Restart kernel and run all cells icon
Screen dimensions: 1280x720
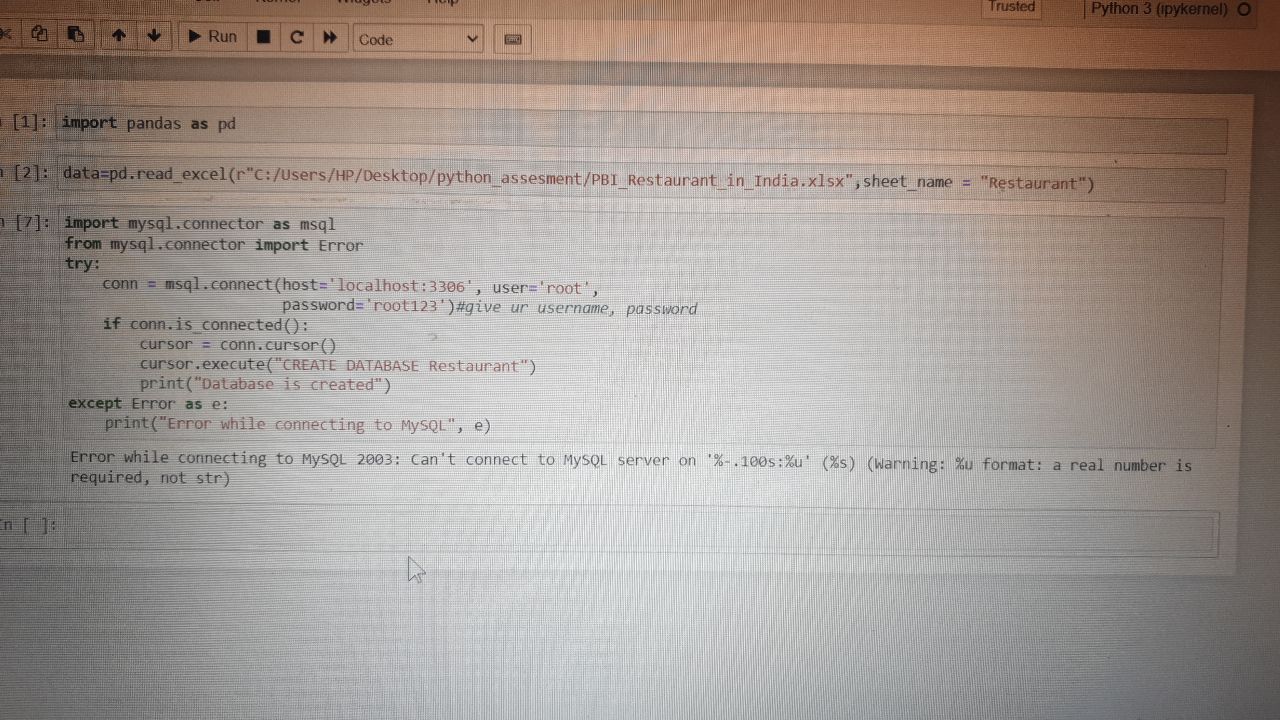pos(330,38)
